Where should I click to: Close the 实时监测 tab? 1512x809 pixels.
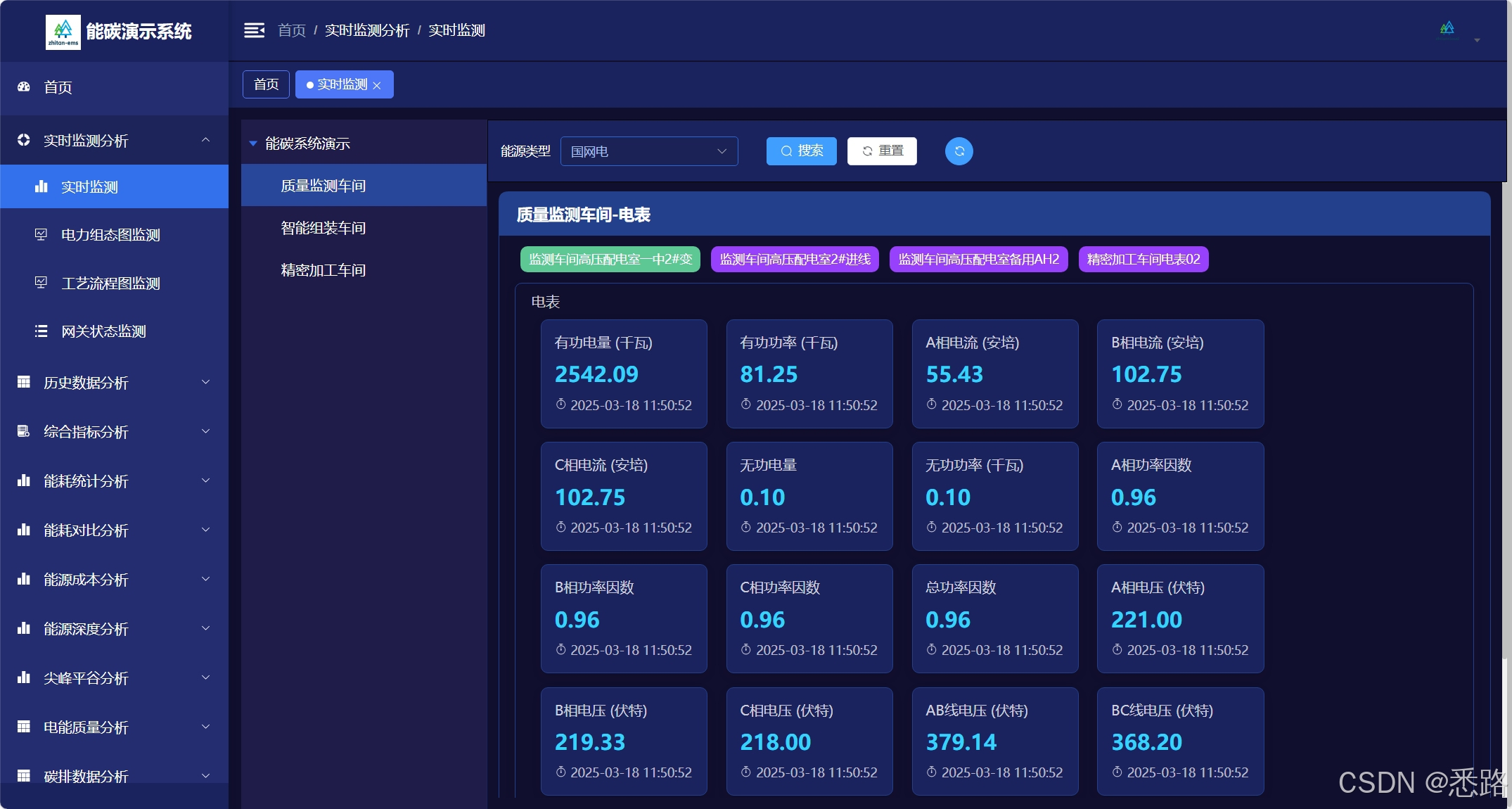pyautogui.click(x=377, y=85)
